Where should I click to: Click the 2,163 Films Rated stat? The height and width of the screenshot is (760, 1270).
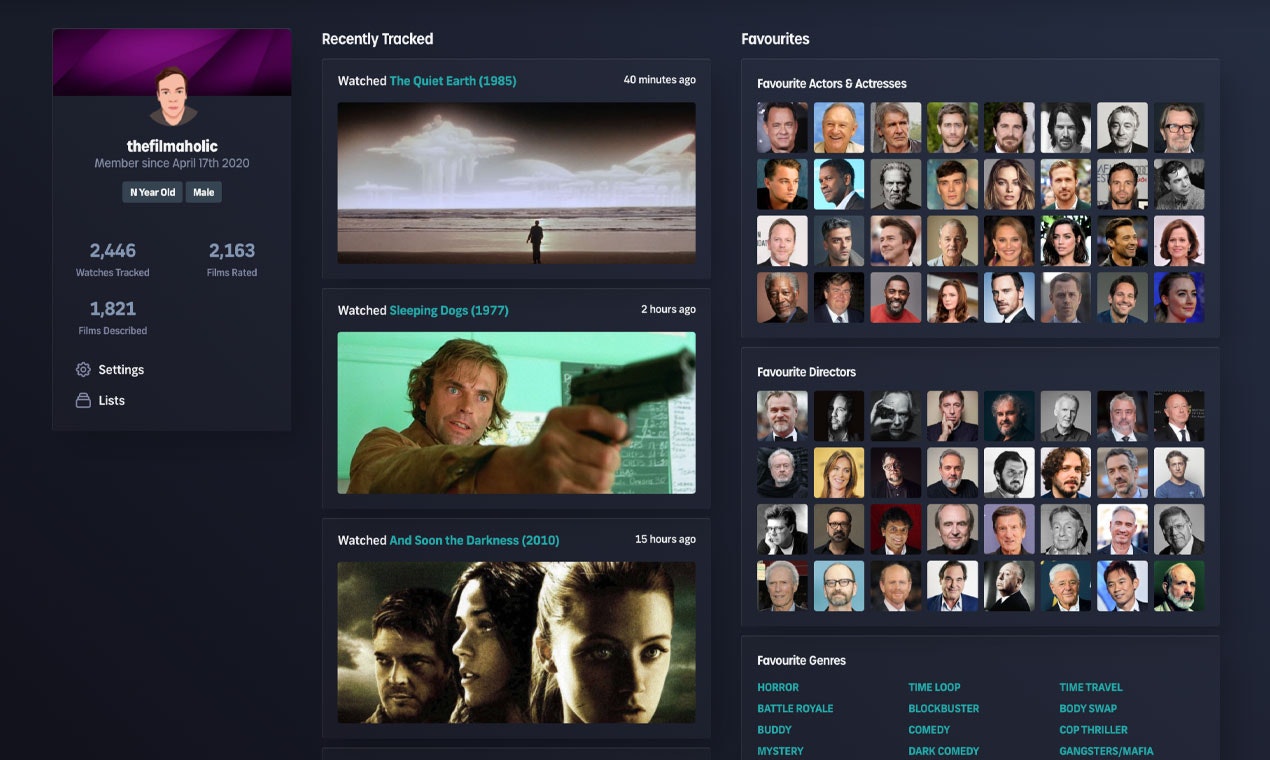(x=232, y=258)
